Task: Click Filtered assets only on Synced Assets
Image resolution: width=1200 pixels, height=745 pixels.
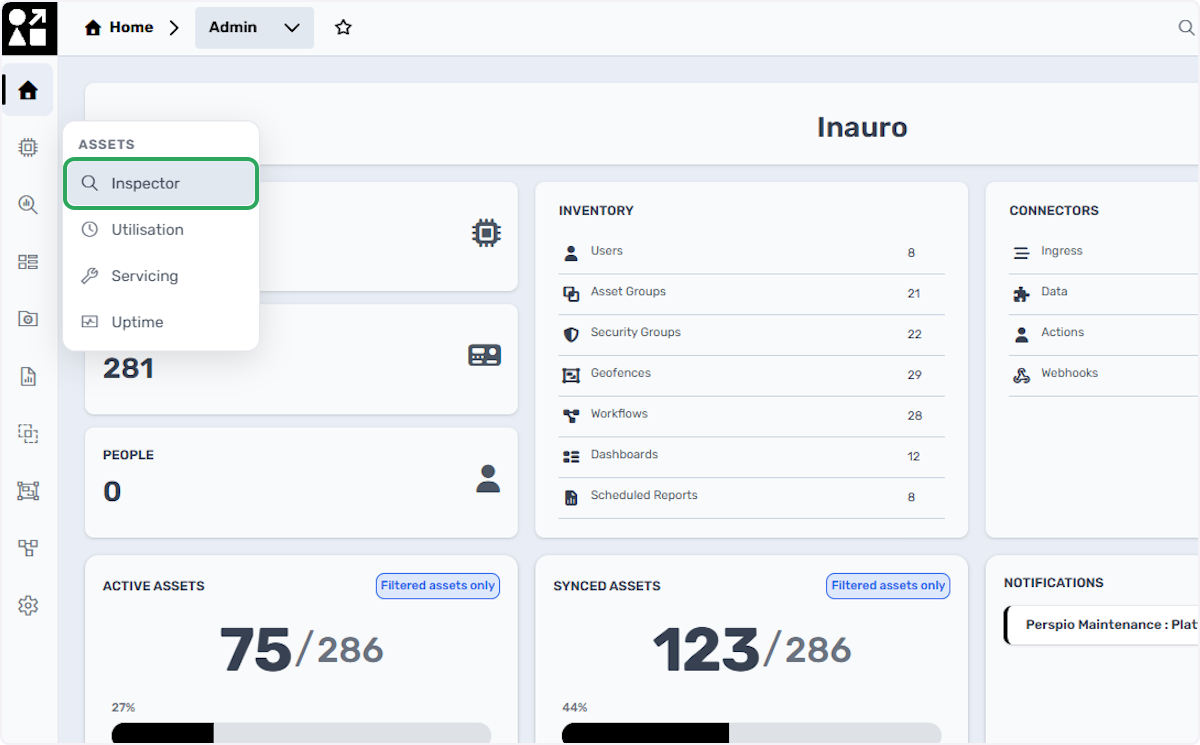Action: click(x=888, y=586)
